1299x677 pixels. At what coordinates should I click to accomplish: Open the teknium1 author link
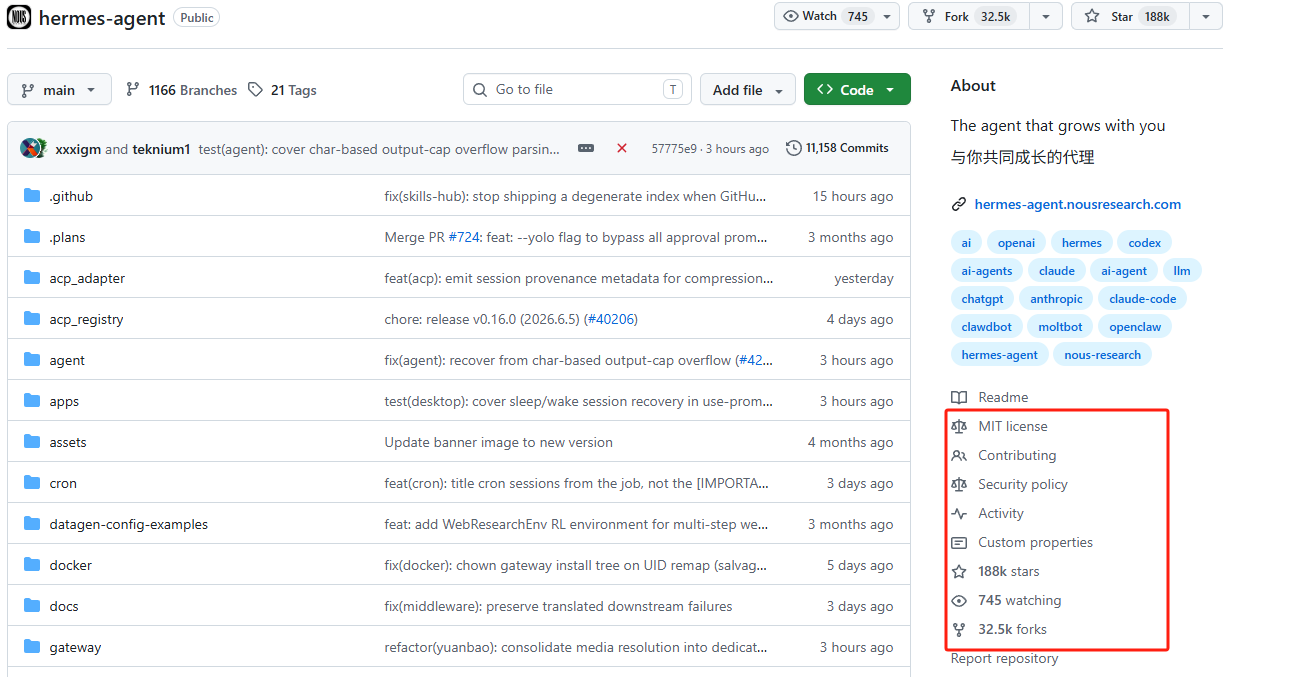(x=161, y=149)
